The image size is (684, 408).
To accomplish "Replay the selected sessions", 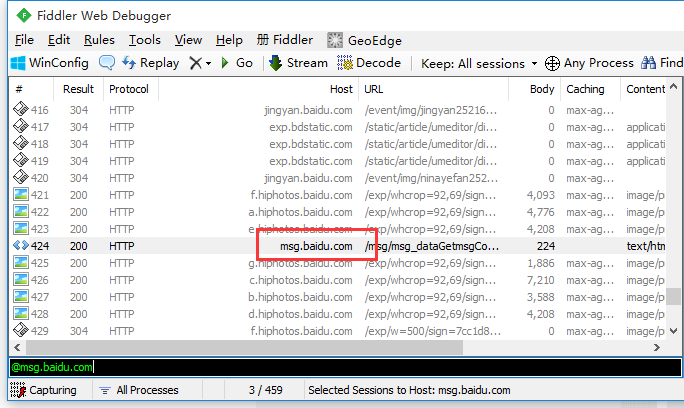I will pyautogui.click(x=150, y=63).
